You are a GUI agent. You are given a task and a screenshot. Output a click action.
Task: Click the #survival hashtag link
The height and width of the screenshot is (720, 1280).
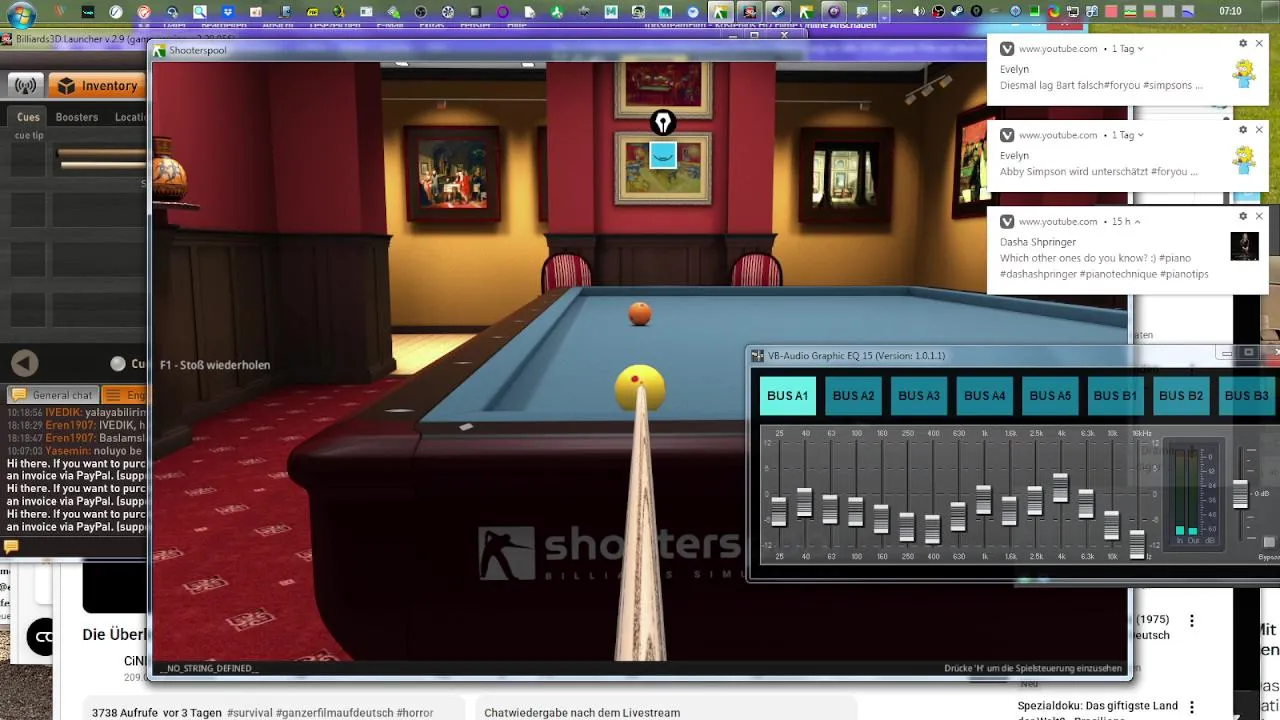point(251,713)
